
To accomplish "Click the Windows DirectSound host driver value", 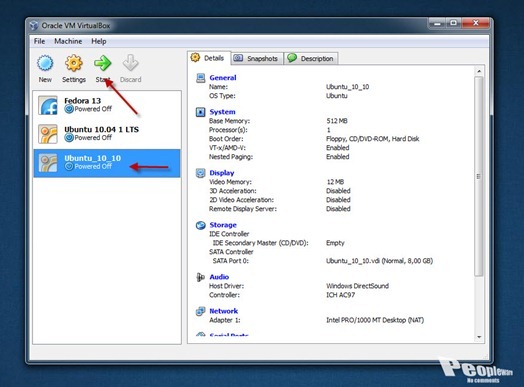I will click(357, 286).
